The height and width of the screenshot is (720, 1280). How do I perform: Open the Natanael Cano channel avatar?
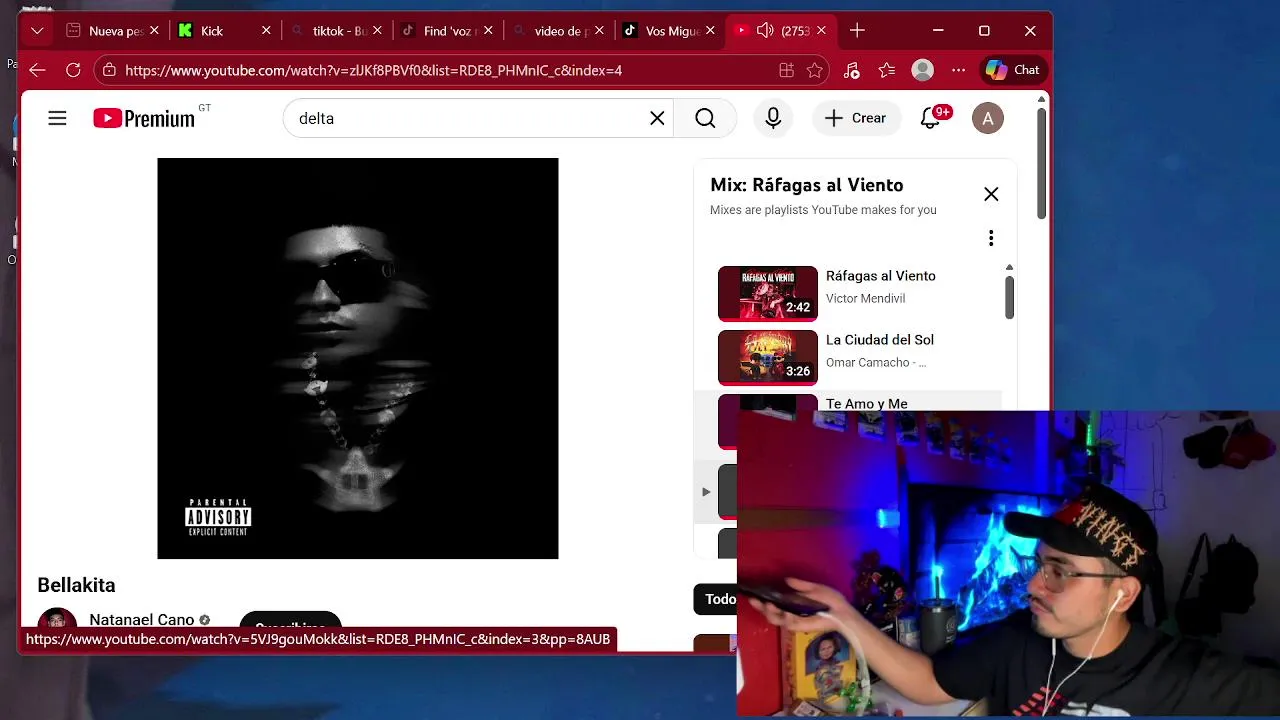click(57, 618)
